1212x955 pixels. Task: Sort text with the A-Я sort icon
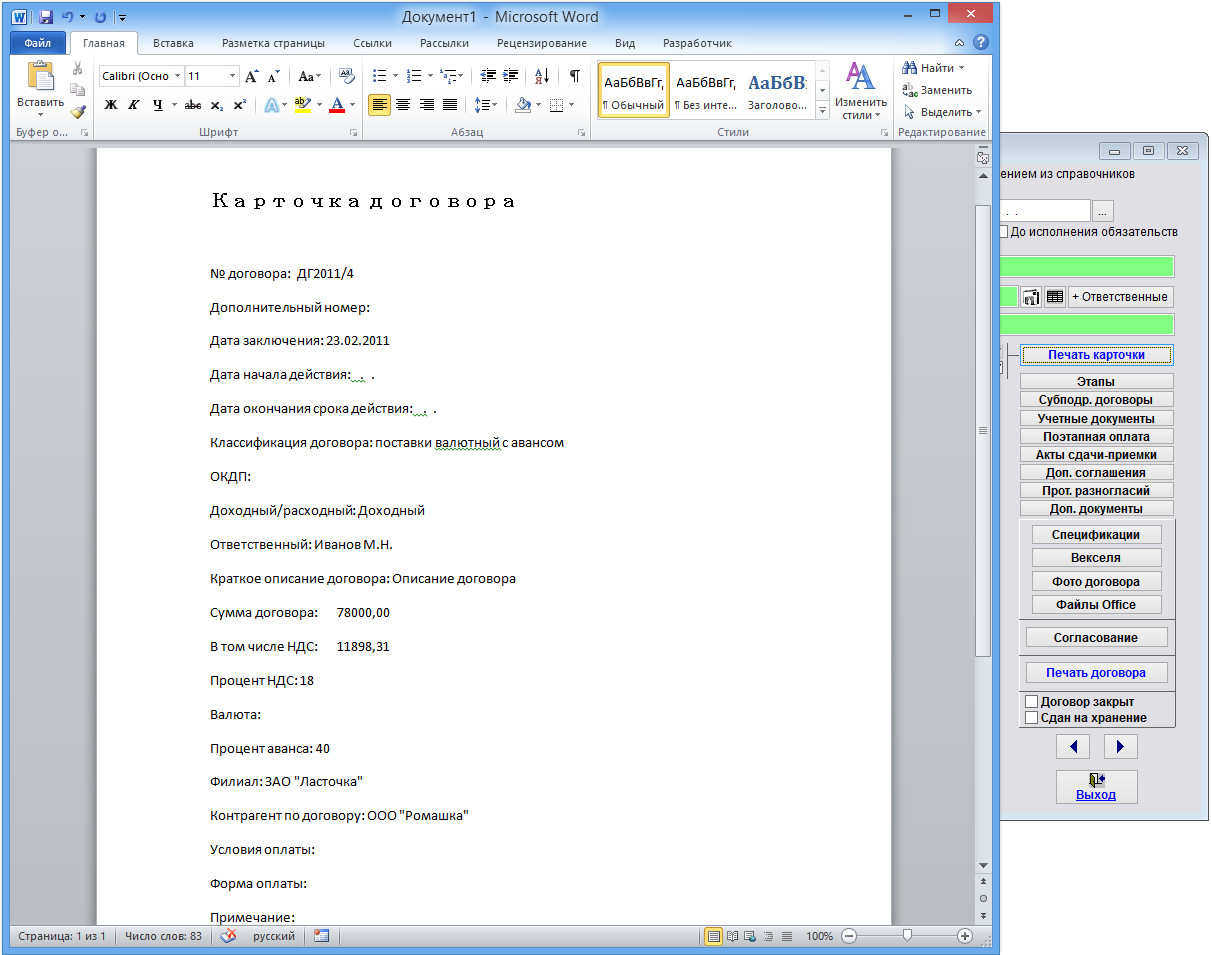point(542,76)
